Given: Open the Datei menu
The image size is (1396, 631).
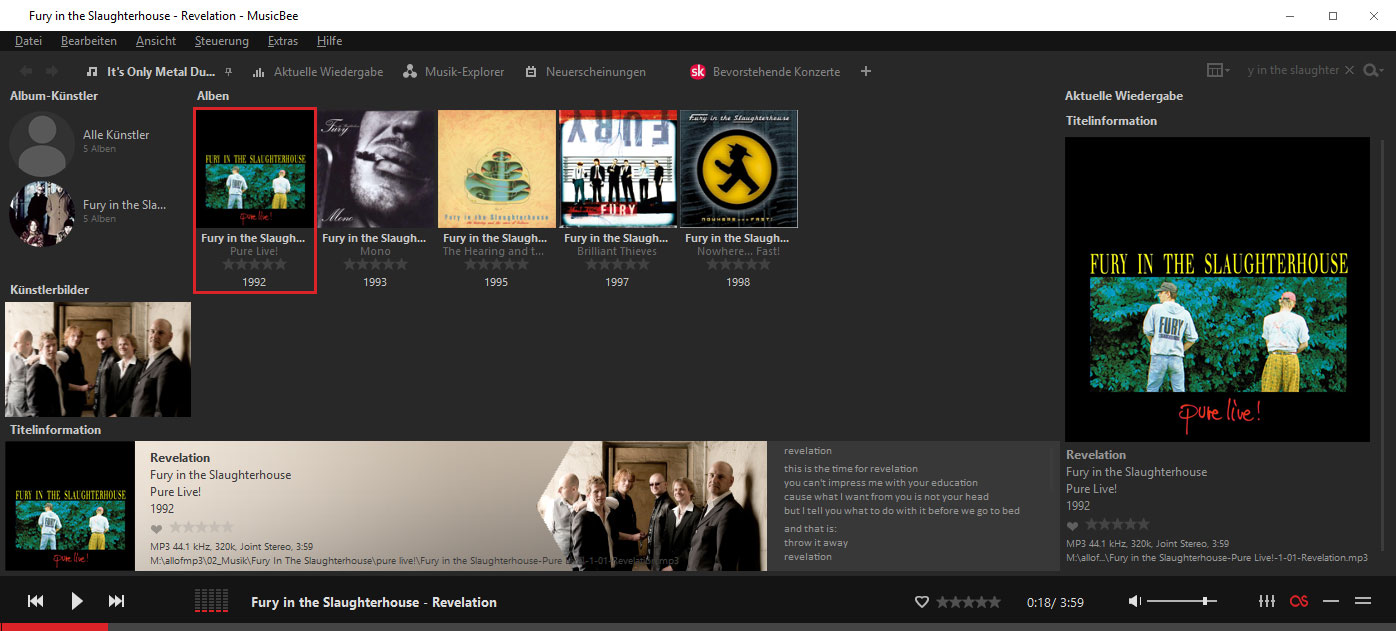Looking at the screenshot, I should click(28, 41).
